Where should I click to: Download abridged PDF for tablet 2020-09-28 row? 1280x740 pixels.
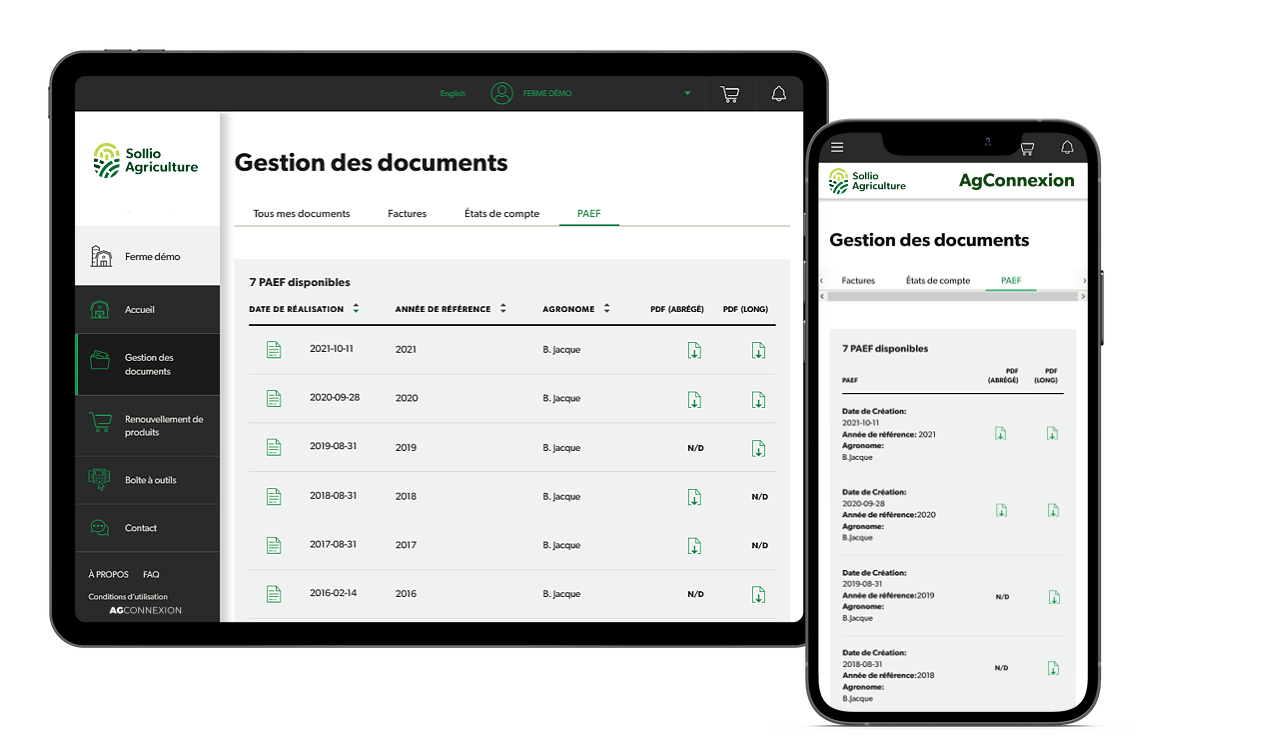(x=695, y=399)
